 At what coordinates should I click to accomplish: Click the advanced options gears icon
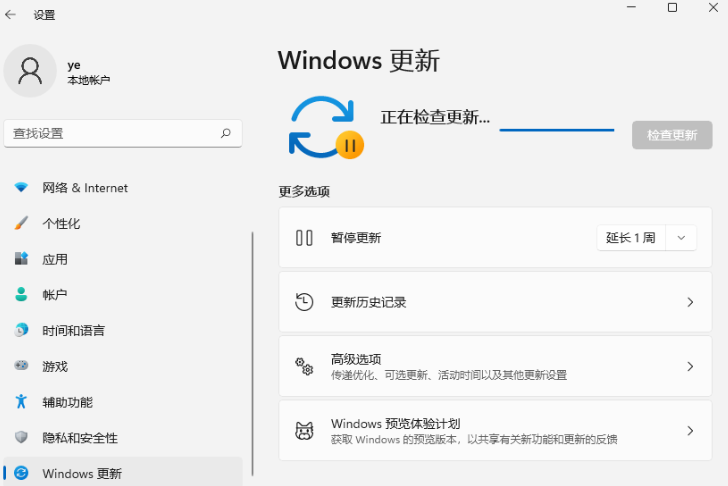(x=304, y=366)
